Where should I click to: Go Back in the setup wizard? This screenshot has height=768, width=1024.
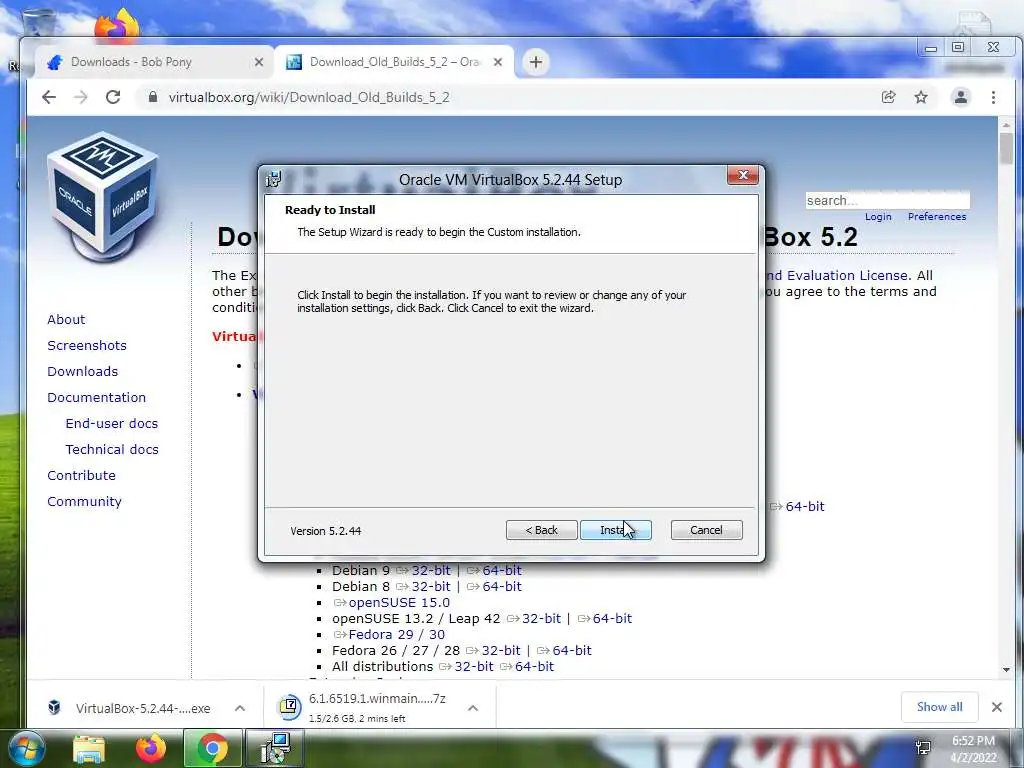tap(541, 530)
